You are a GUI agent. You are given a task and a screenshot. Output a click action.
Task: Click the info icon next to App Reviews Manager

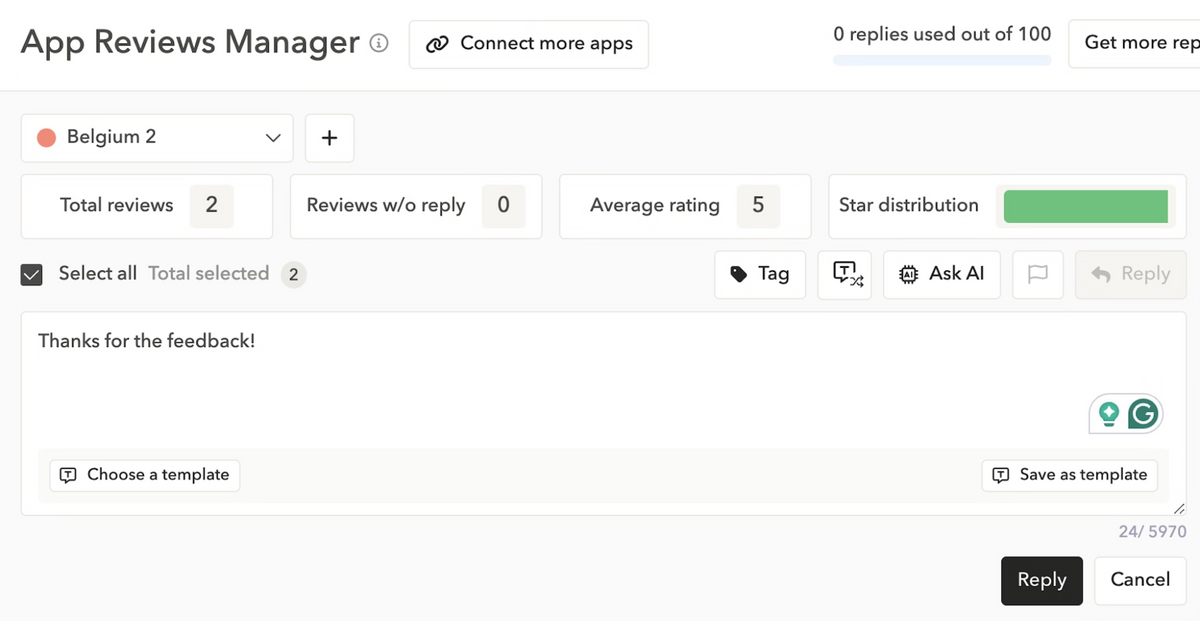379,44
